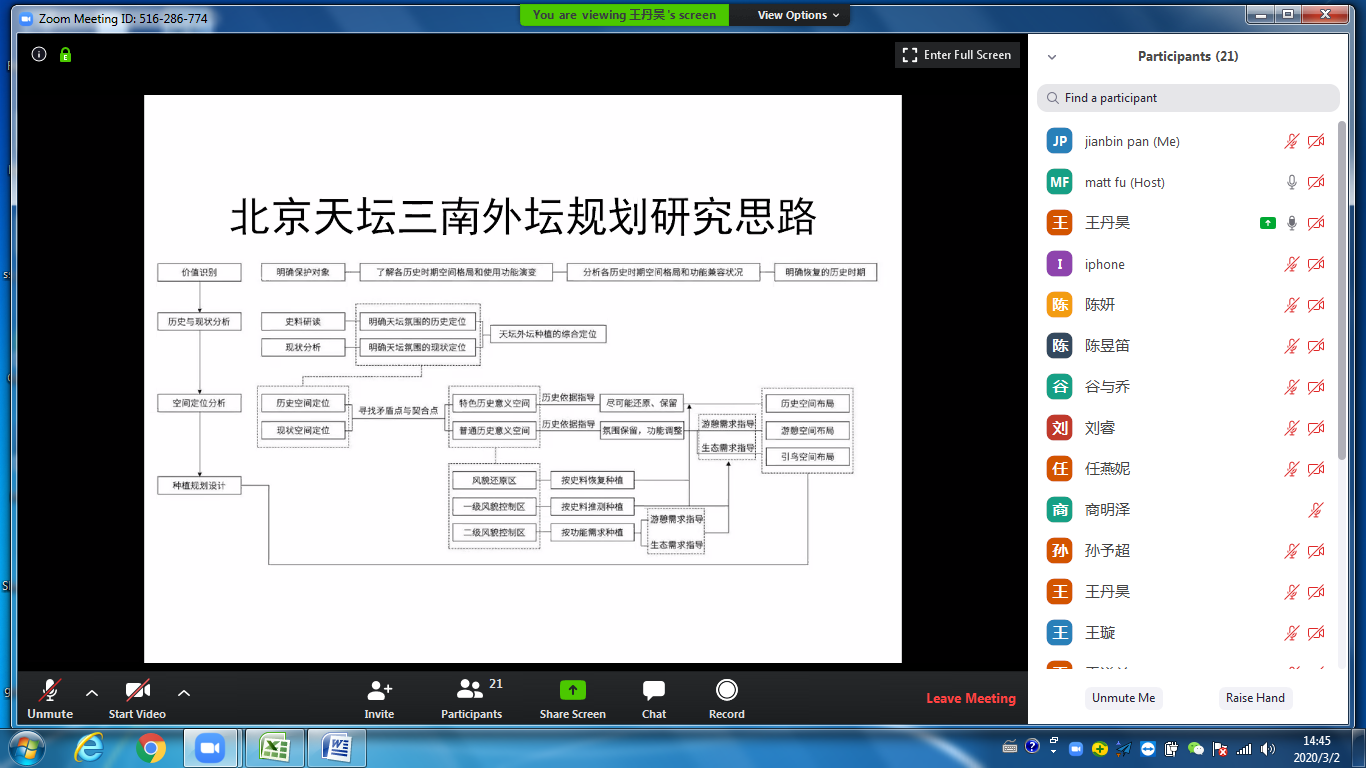Toggle Unmute microphone in toolbar

coord(49,690)
